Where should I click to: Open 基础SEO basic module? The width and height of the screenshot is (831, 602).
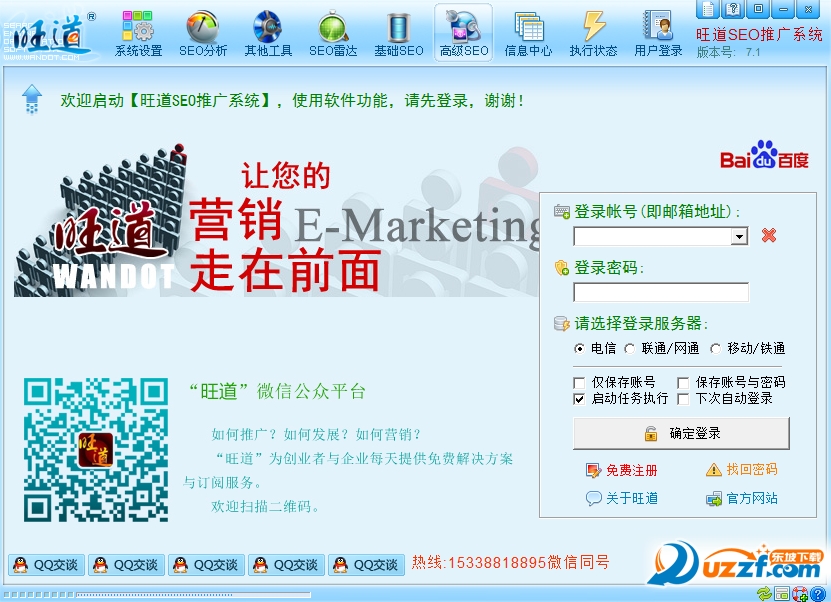coord(399,34)
